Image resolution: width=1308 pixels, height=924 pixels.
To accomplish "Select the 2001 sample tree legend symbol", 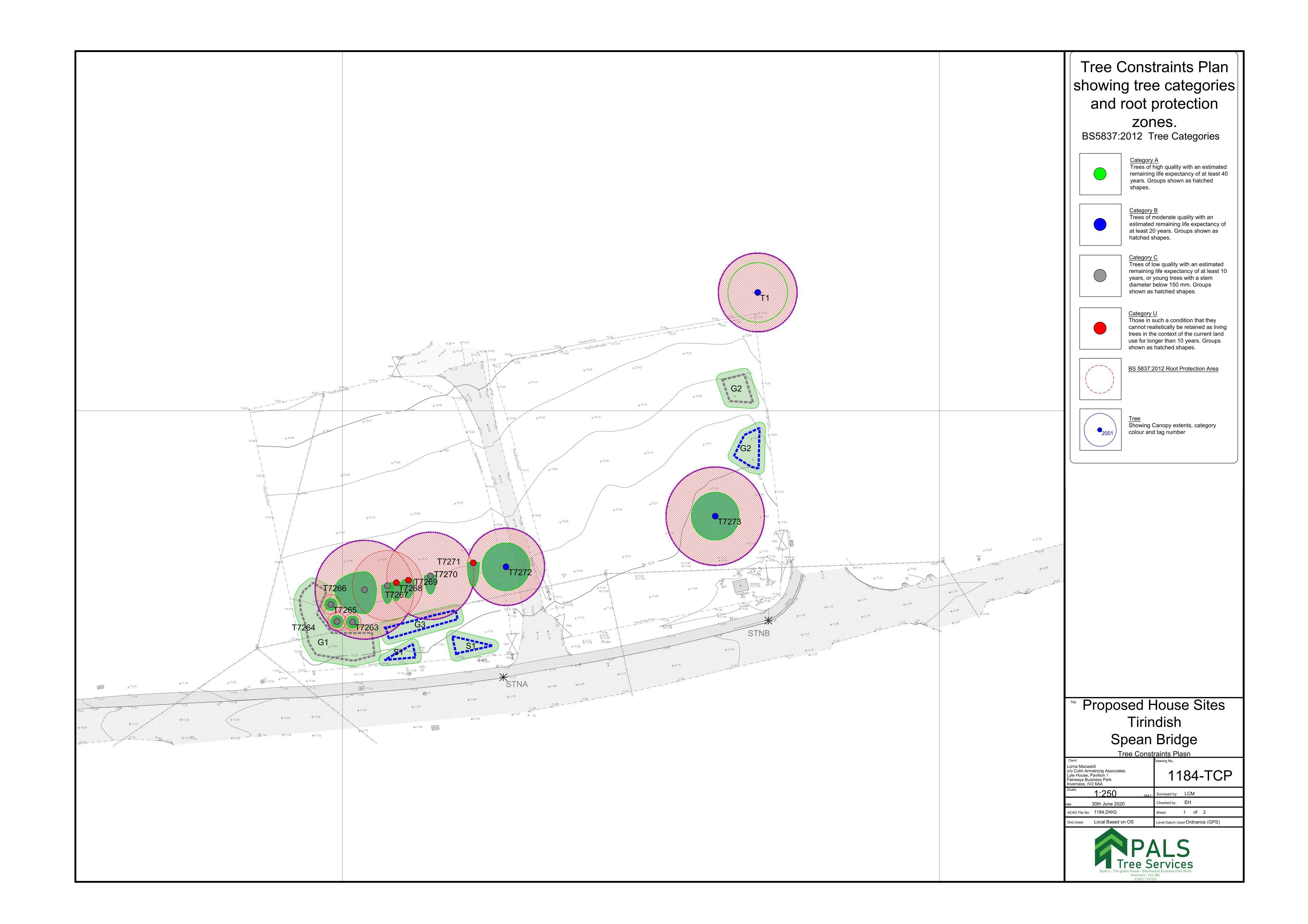I will (x=1099, y=430).
